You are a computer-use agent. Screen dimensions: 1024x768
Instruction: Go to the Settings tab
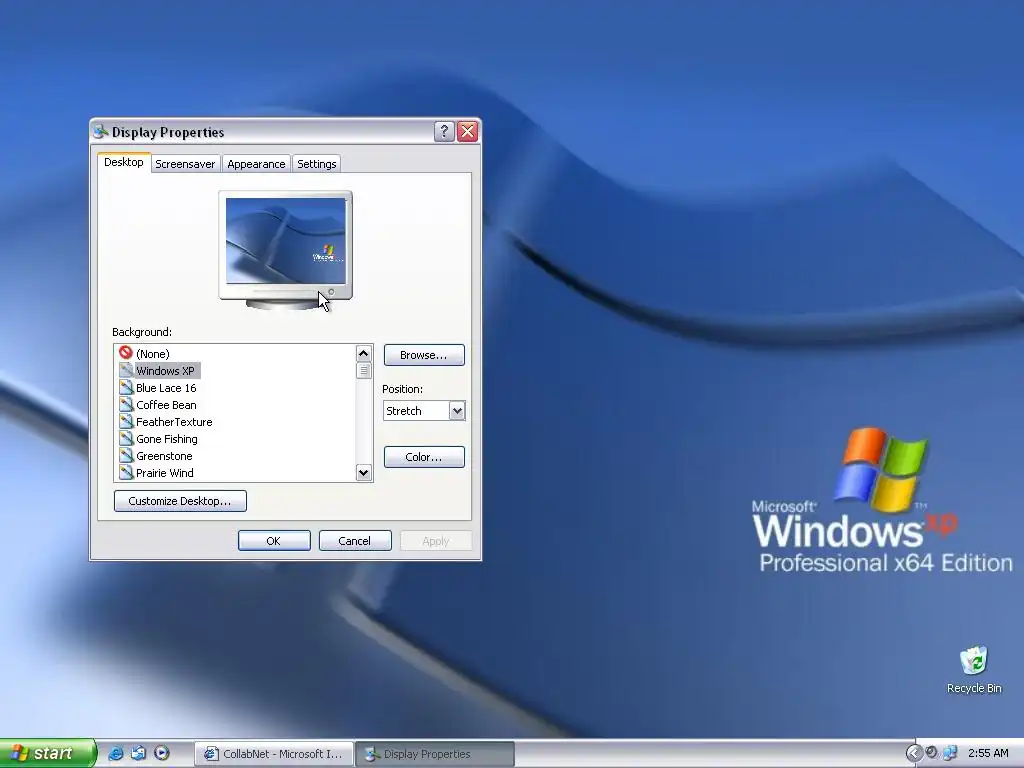click(317, 164)
